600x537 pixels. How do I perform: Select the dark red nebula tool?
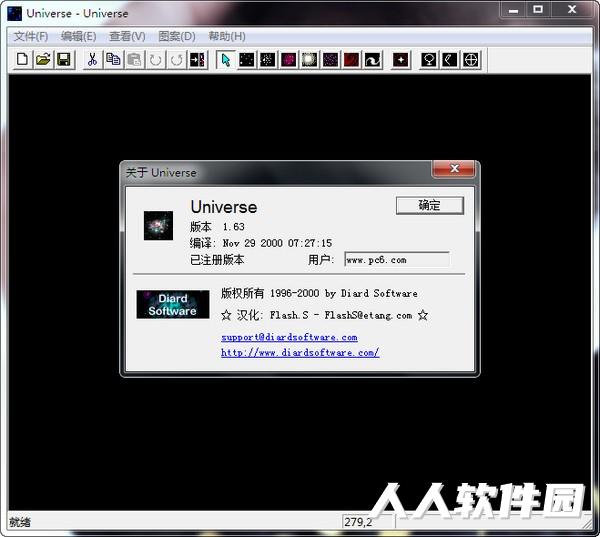[x=352, y=60]
